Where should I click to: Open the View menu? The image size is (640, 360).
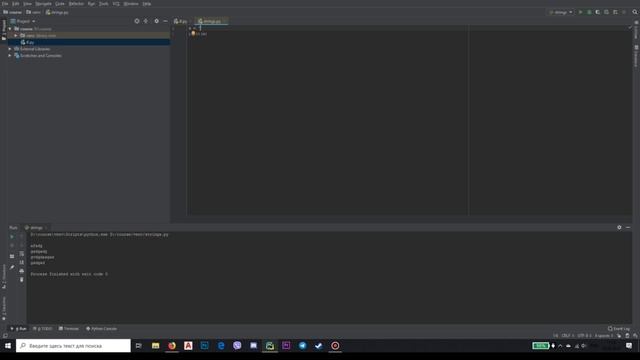(27, 4)
